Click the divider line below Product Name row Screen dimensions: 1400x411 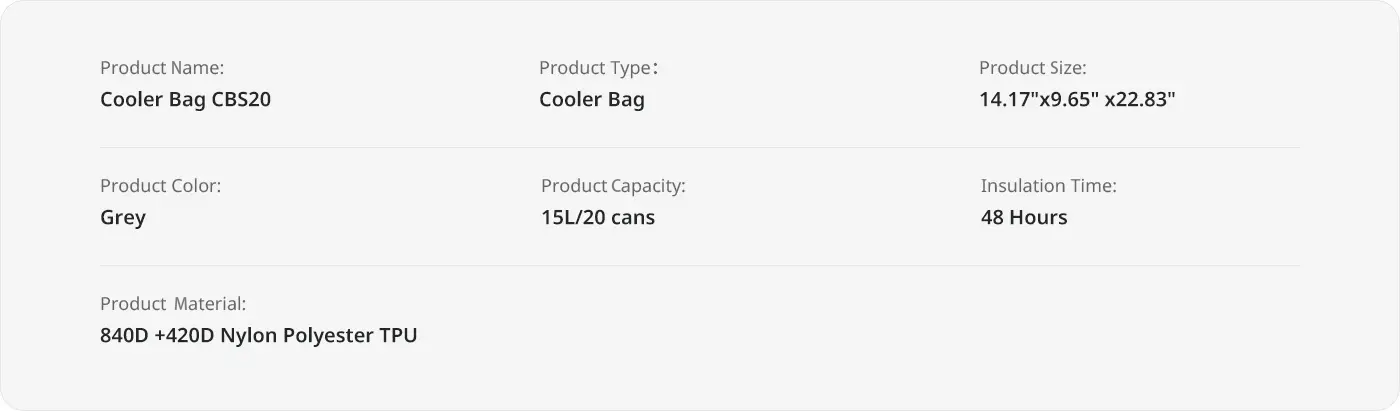[x=700, y=148]
